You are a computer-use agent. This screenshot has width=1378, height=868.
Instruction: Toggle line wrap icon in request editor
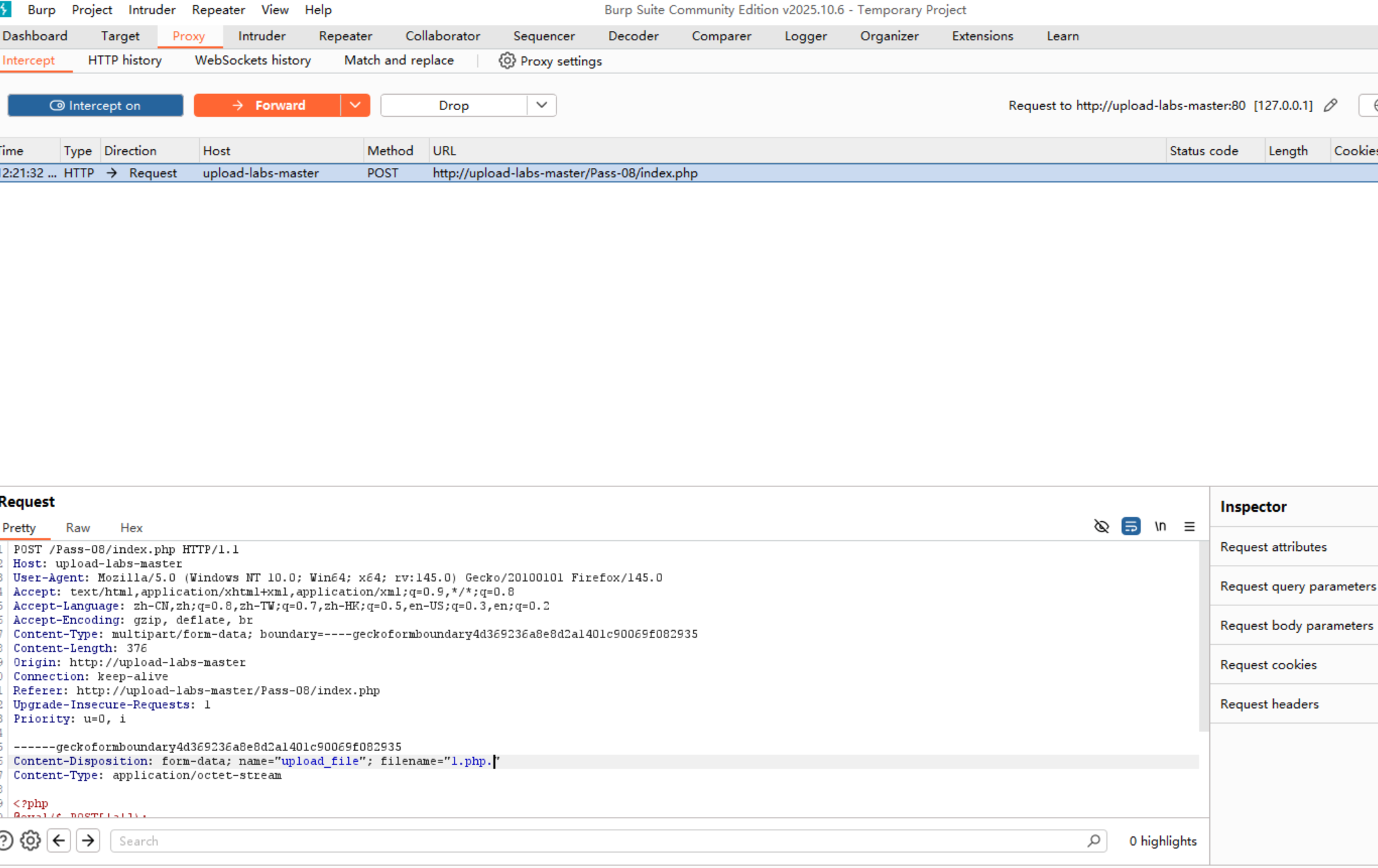pos(1131,526)
